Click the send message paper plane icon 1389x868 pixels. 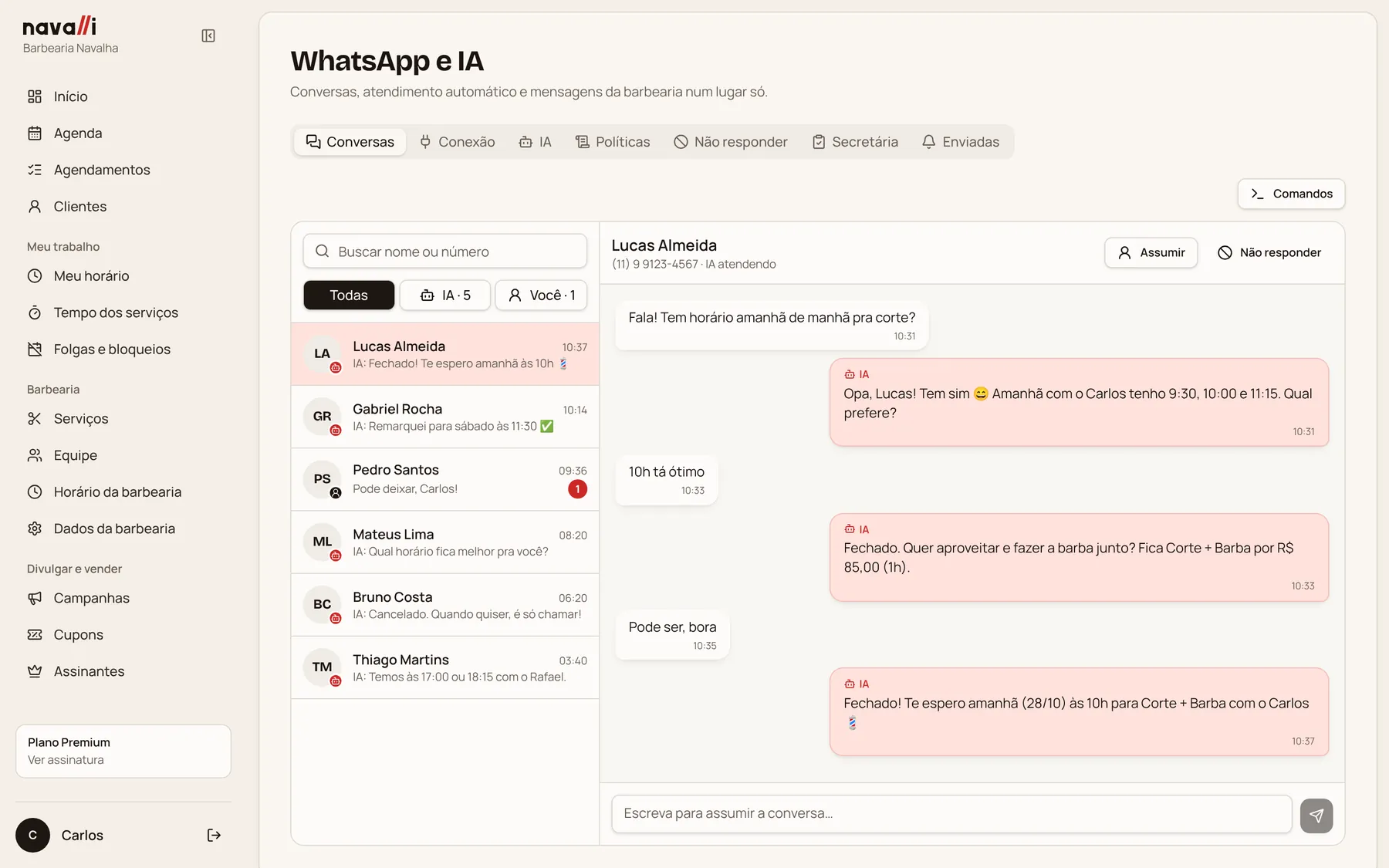click(1316, 816)
